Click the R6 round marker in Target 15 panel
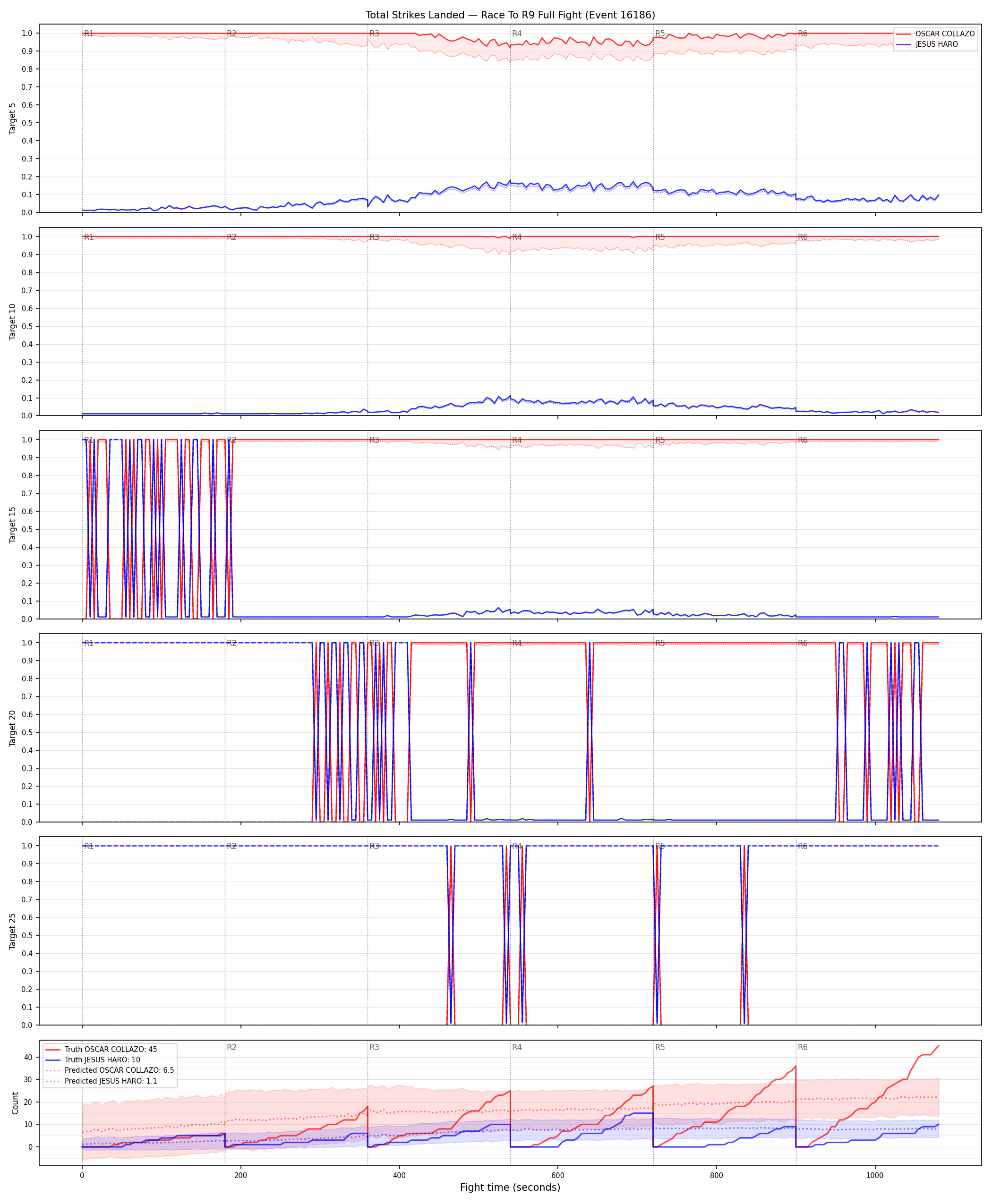 pyautogui.click(x=803, y=441)
